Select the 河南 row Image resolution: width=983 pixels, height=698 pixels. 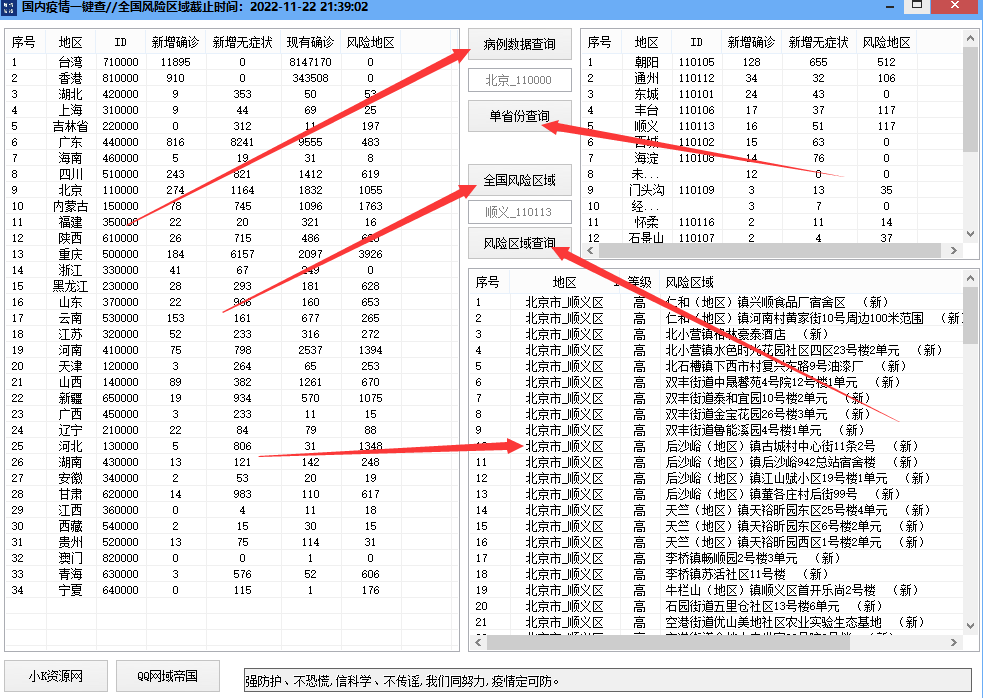(232, 350)
